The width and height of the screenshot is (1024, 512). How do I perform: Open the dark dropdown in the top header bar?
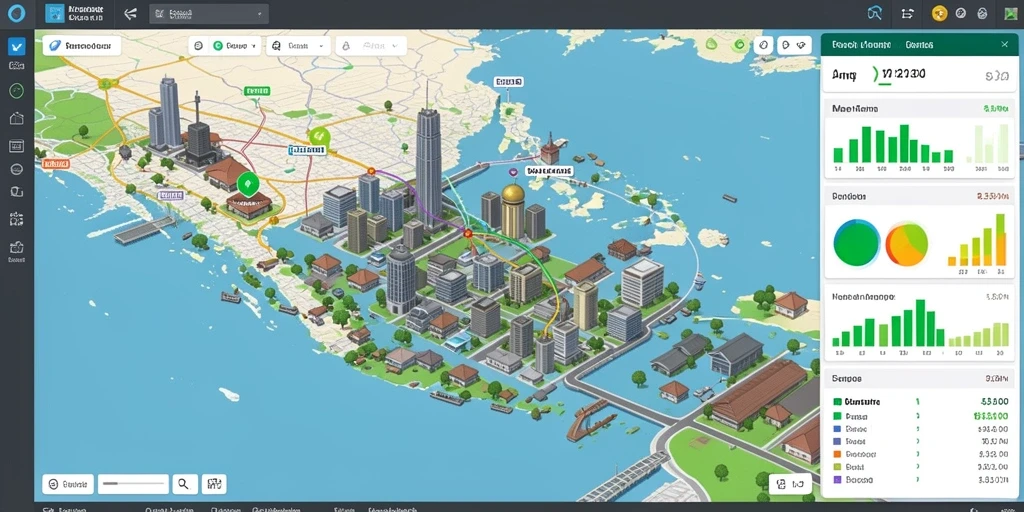click(209, 13)
